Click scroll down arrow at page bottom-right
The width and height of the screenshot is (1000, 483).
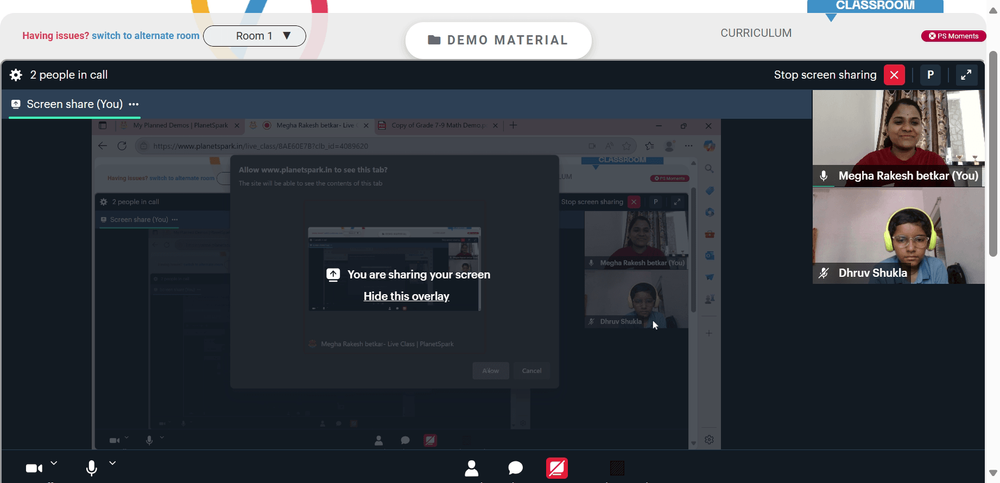pos(994,473)
